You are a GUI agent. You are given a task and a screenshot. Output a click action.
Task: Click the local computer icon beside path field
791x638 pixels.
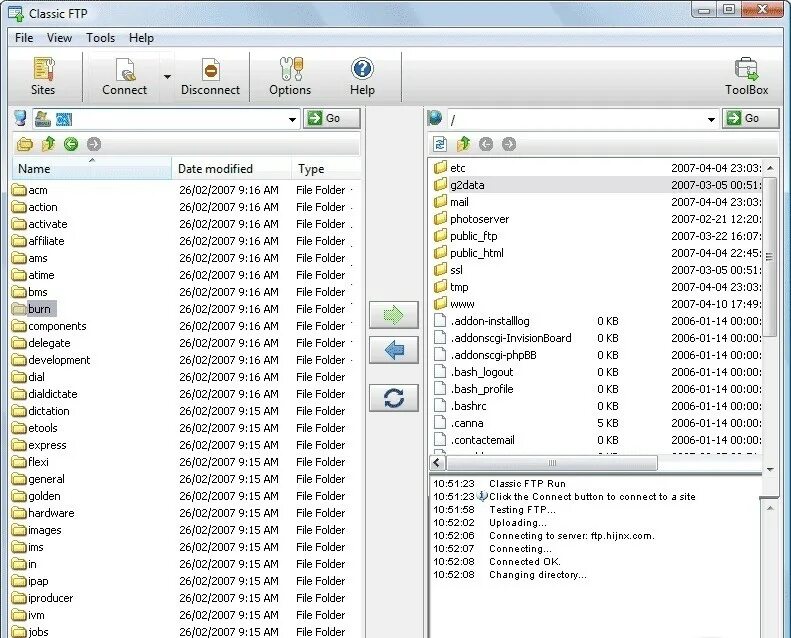(x=20, y=119)
